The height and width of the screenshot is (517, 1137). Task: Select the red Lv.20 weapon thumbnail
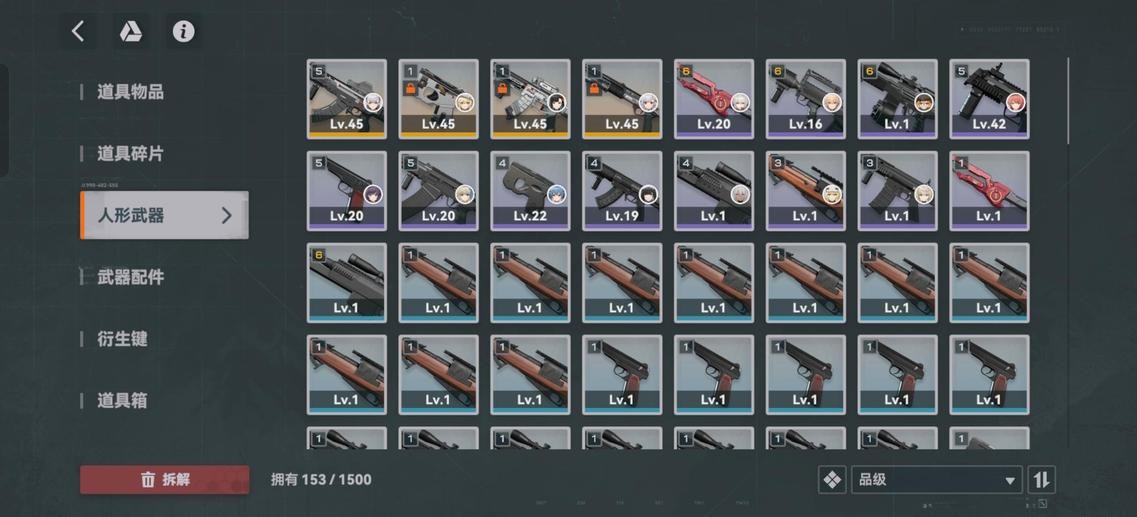click(x=714, y=99)
